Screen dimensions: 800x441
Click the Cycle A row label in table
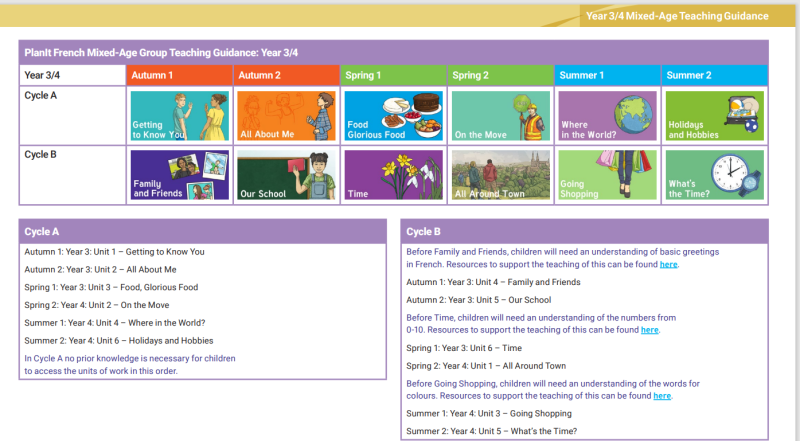[41, 95]
